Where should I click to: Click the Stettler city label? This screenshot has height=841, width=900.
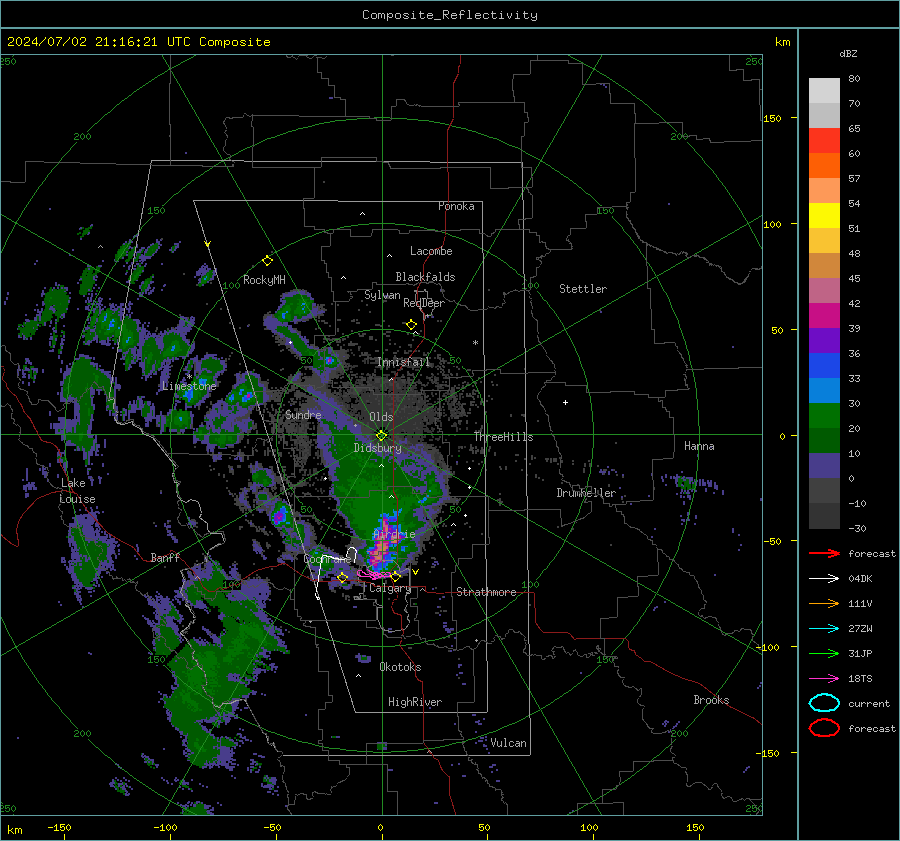click(x=583, y=289)
